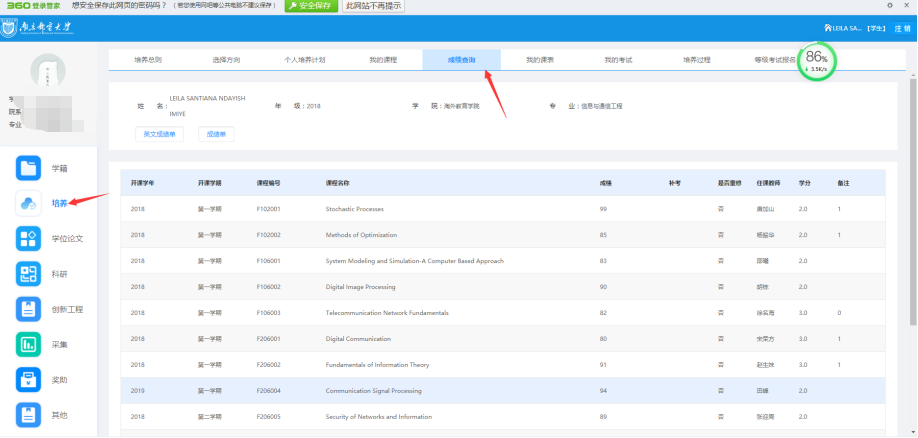Open the 360 toolbar settings gear

[x=890, y=5]
